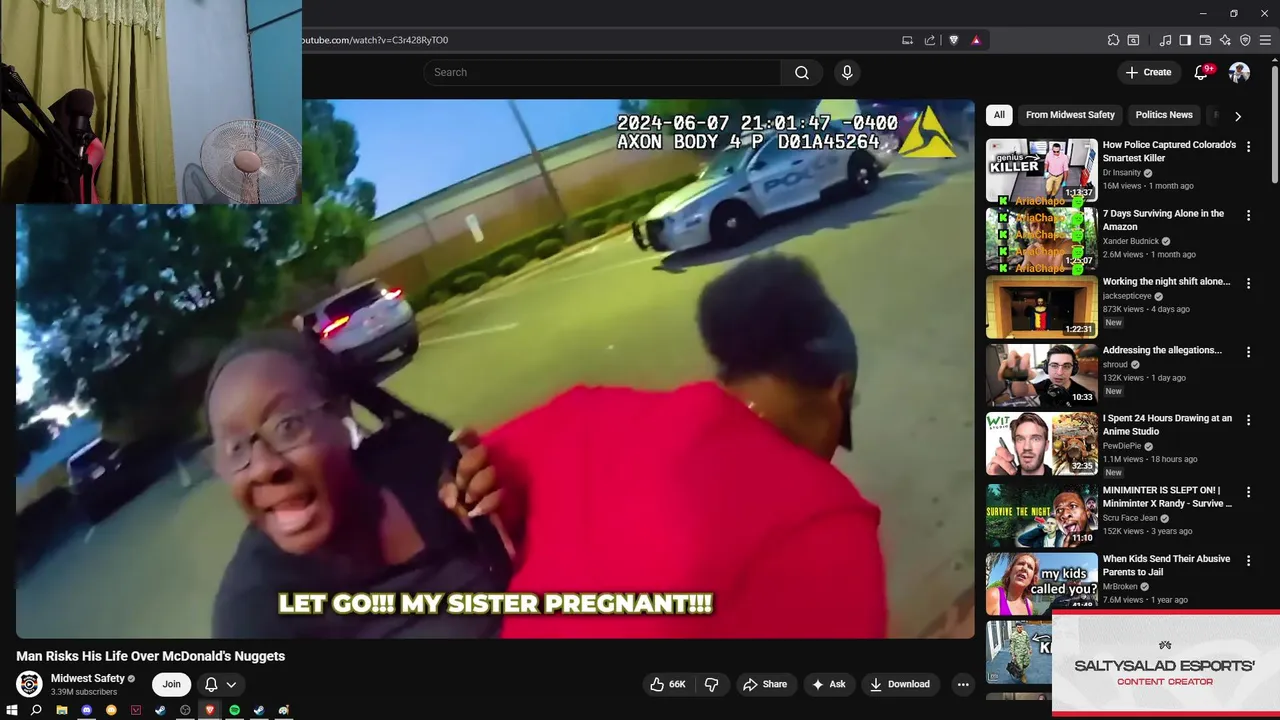
Task: Open options for MINIMINTER IS SLEPT ON video
Action: tap(1248, 492)
